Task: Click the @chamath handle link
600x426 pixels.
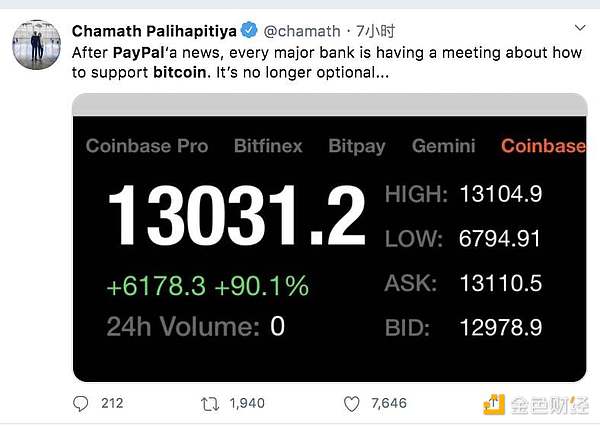Action: coord(298,32)
